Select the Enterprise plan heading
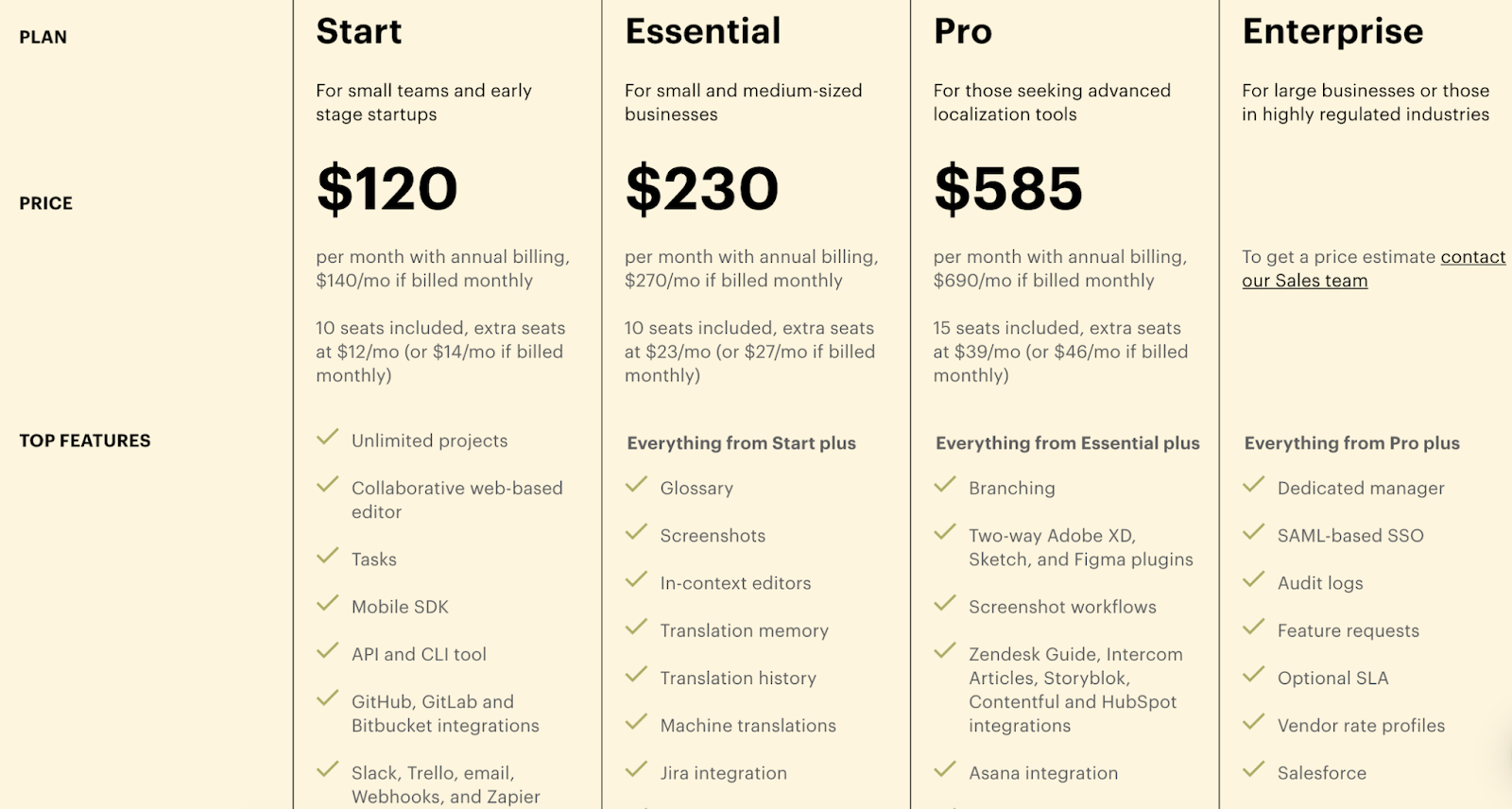Screen dimensions: 1512x809 (x=1332, y=32)
